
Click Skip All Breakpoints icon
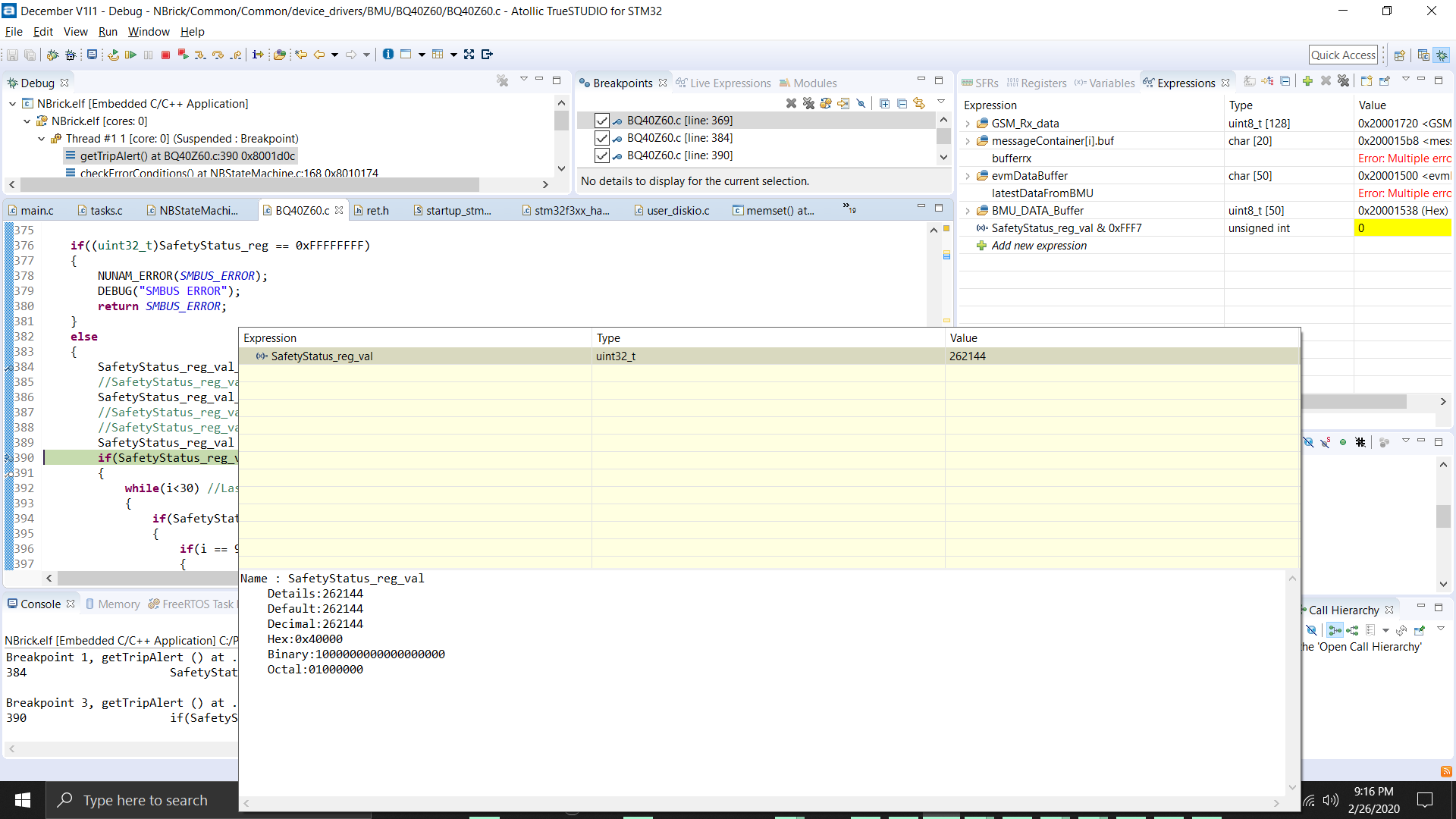pyautogui.click(x=861, y=103)
